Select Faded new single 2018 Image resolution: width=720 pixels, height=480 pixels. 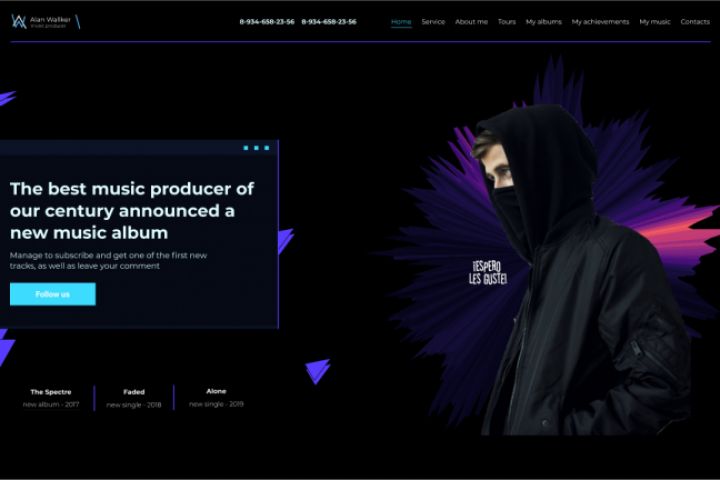134,398
